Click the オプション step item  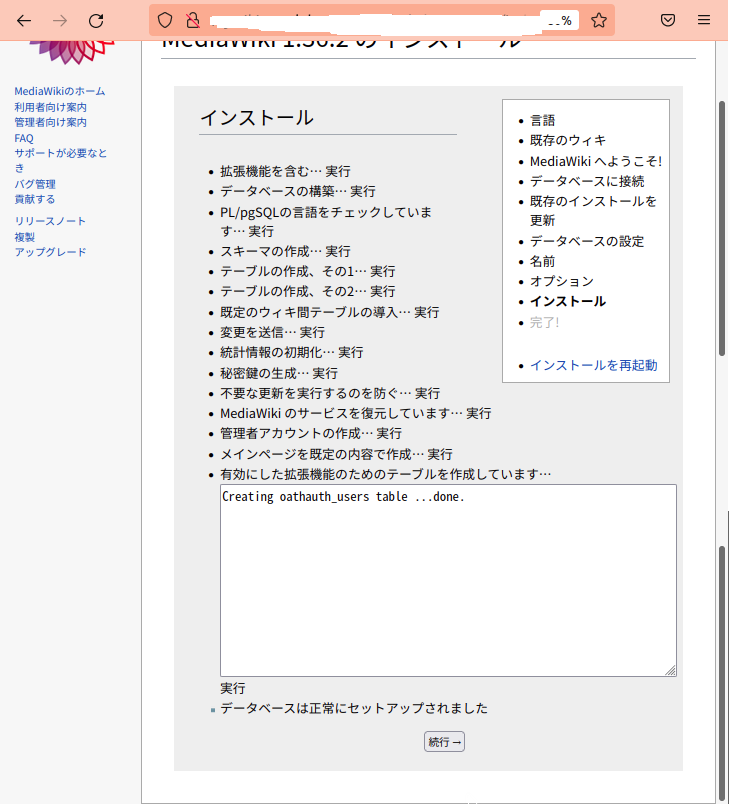(x=561, y=282)
